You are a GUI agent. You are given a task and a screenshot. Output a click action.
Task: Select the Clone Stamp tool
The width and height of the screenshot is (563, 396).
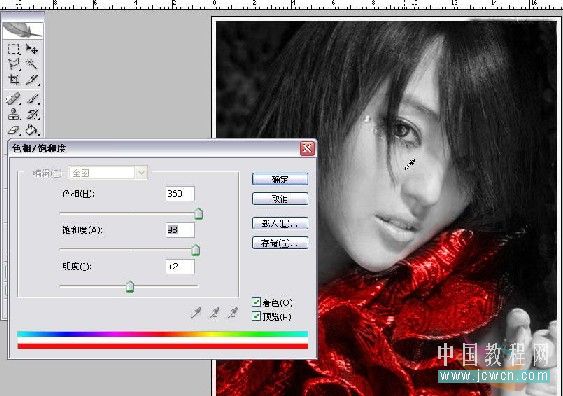pyautogui.click(x=14, y=115)
